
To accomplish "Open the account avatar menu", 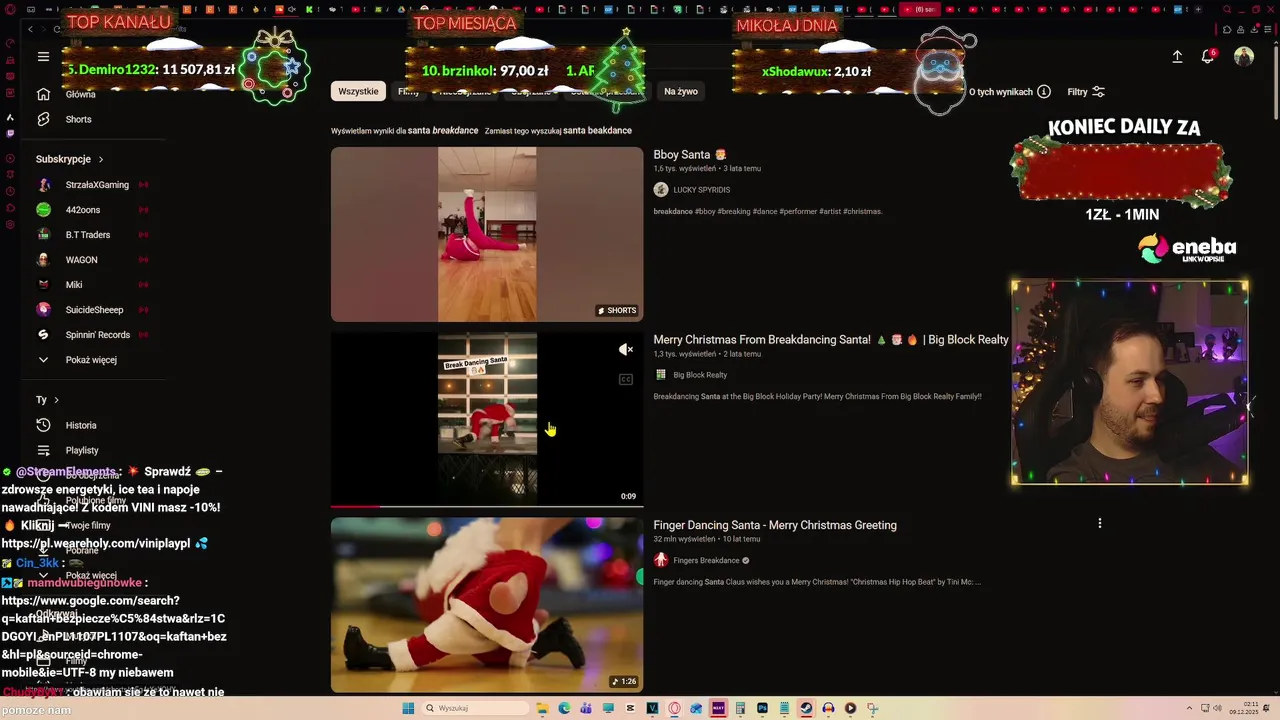I will pyautogui.click(x=1244, y=57).
